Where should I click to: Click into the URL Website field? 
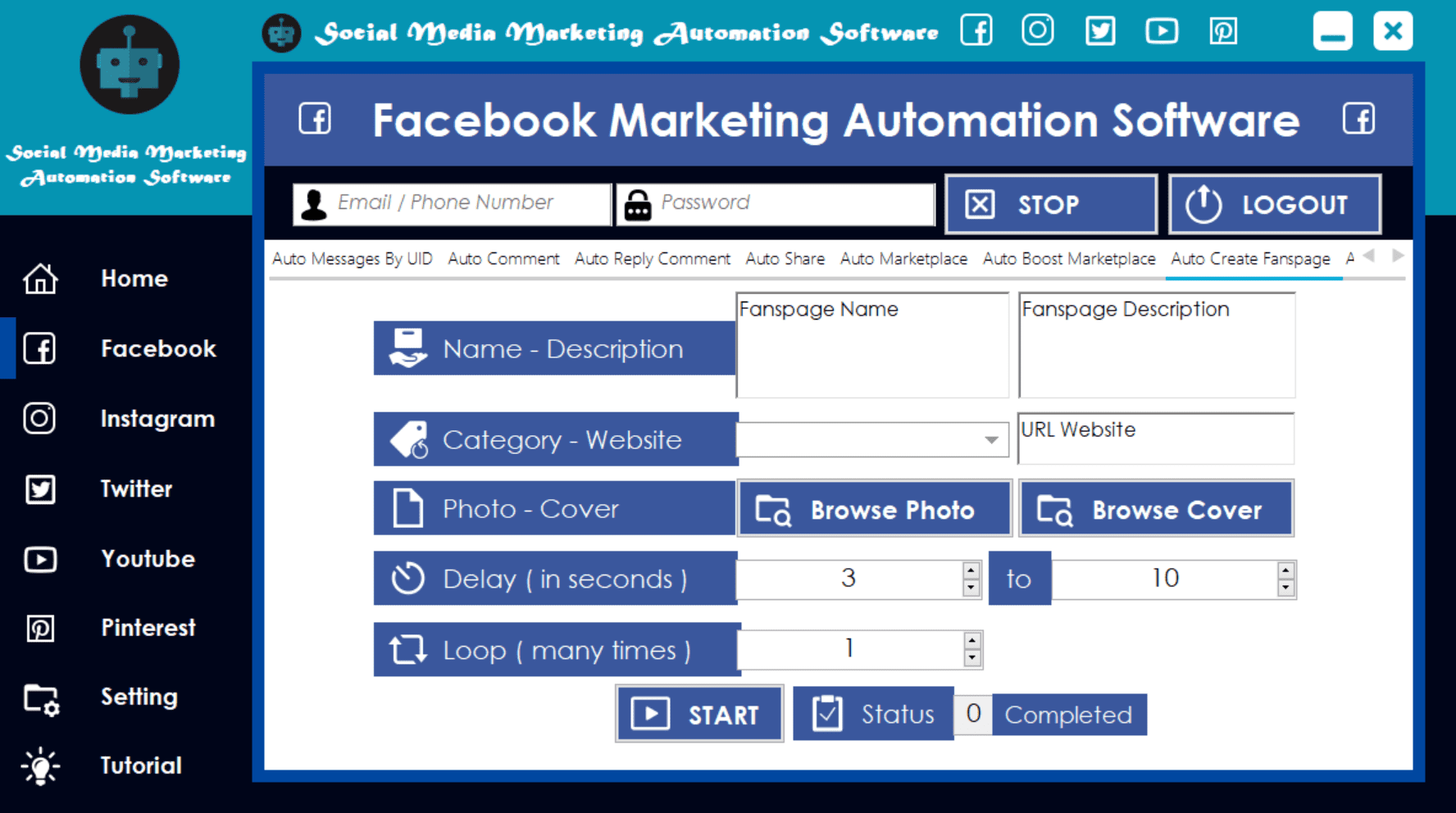[x=1156, y=438]
